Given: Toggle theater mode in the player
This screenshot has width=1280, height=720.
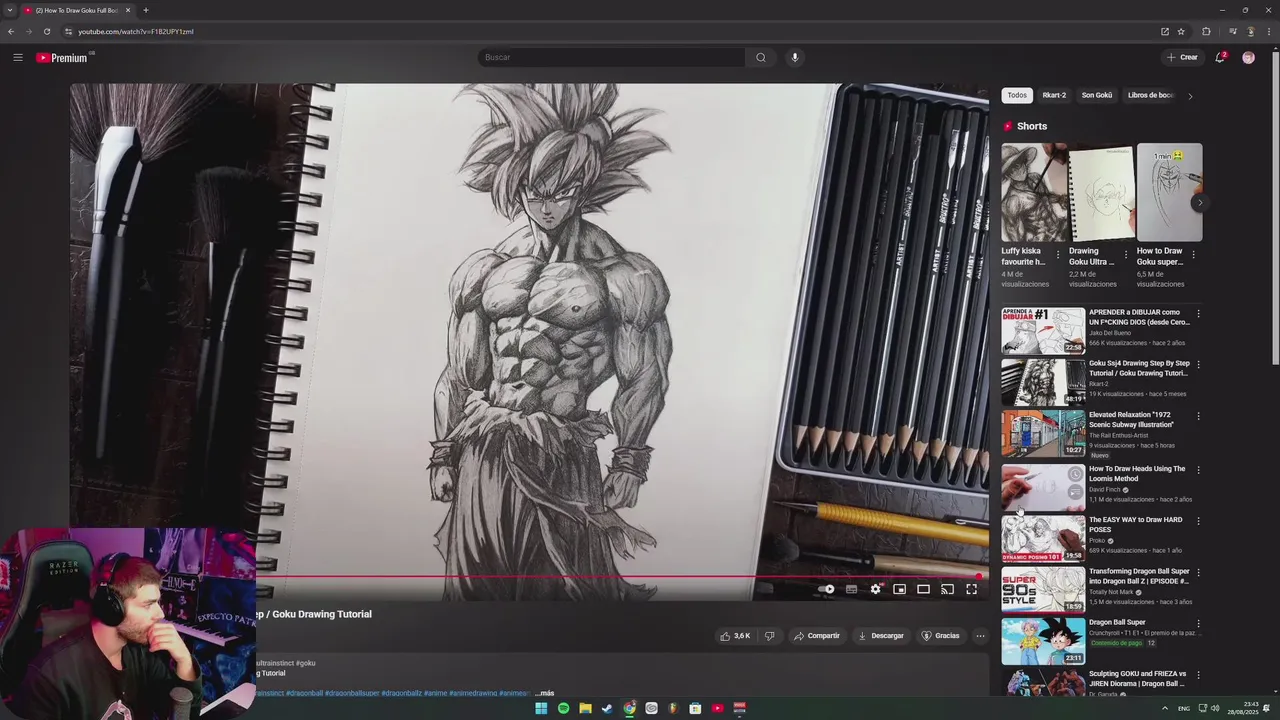Looking at the screenshot, I should point(924,589).
